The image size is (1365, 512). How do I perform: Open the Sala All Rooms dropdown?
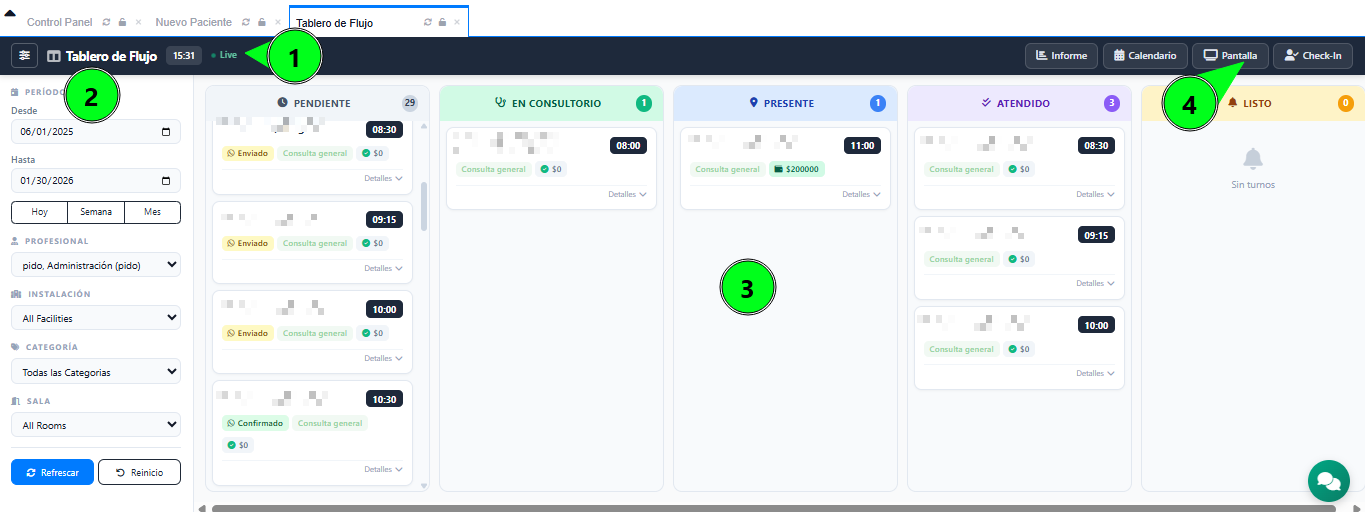point(96,425)
